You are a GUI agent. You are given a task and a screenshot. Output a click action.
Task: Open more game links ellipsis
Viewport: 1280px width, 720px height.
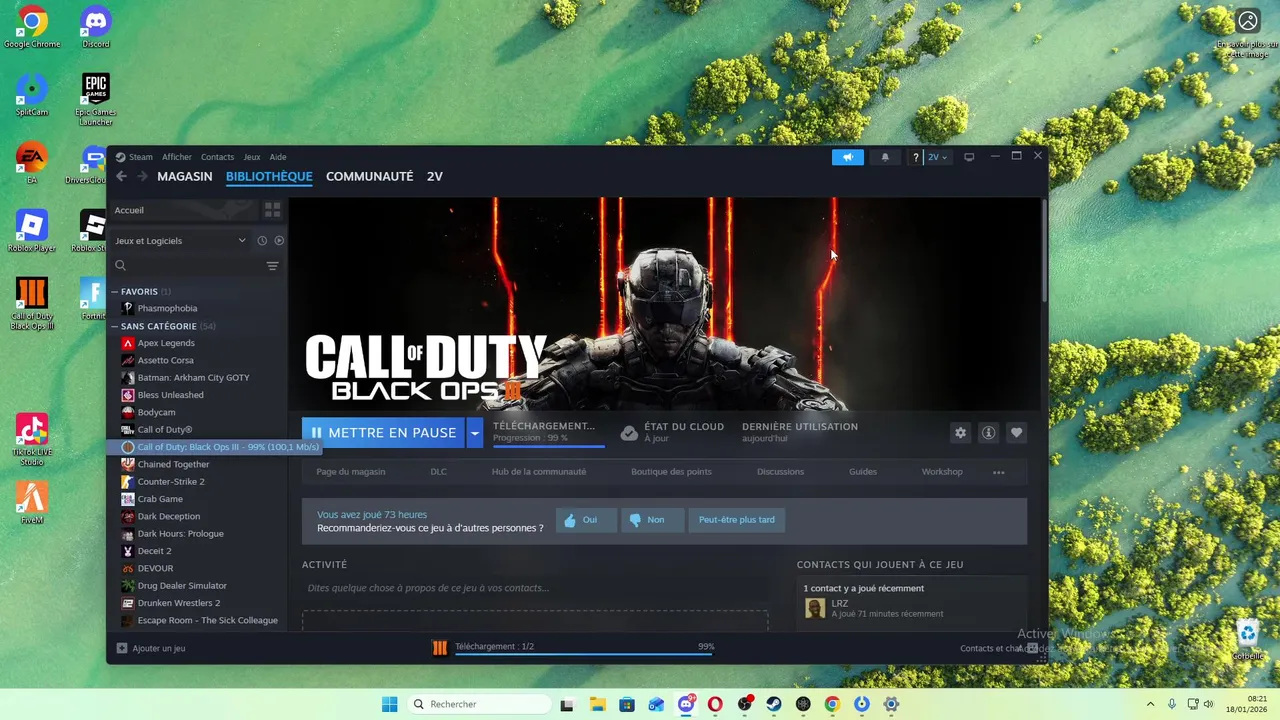pyautogui.click(x=998, y=472)
